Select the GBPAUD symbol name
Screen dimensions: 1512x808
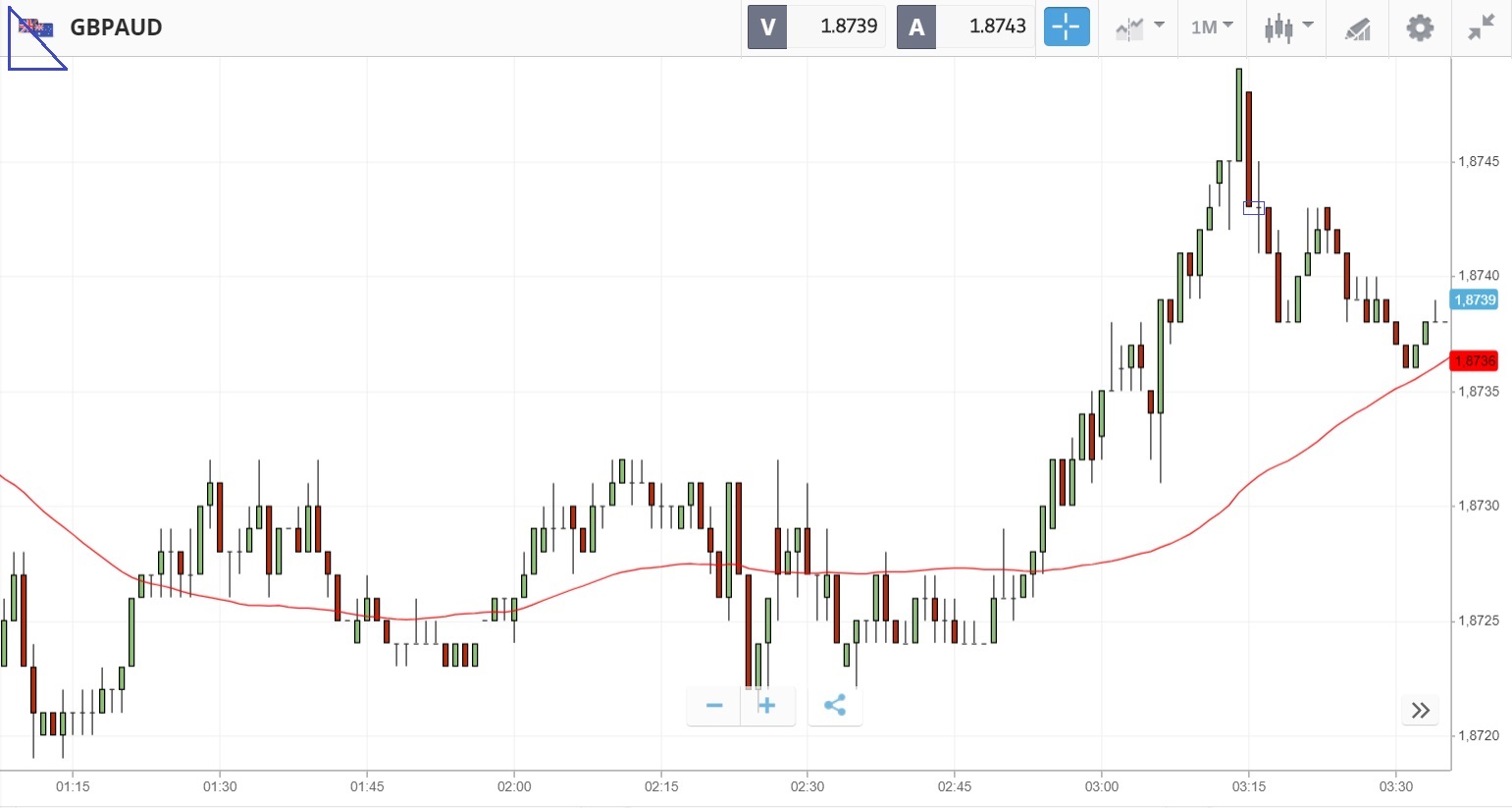116,27
